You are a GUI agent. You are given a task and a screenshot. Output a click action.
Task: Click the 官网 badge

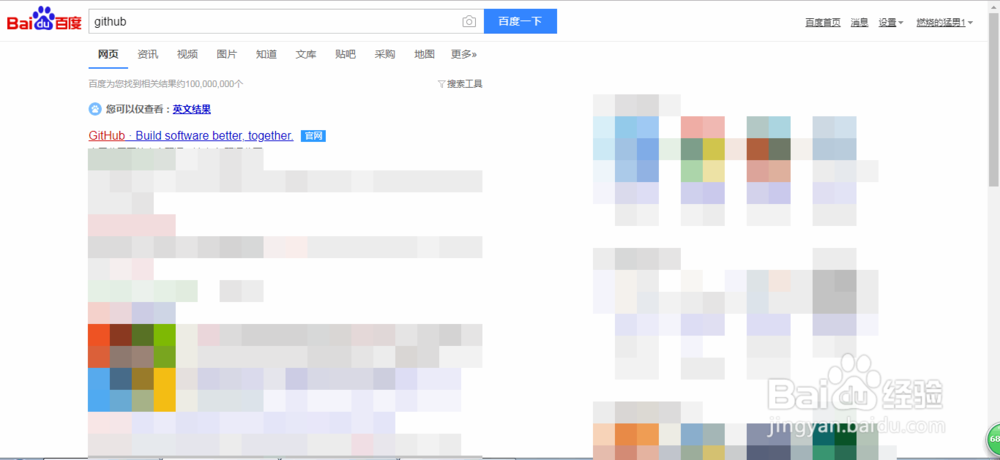(x=313, y=136)
